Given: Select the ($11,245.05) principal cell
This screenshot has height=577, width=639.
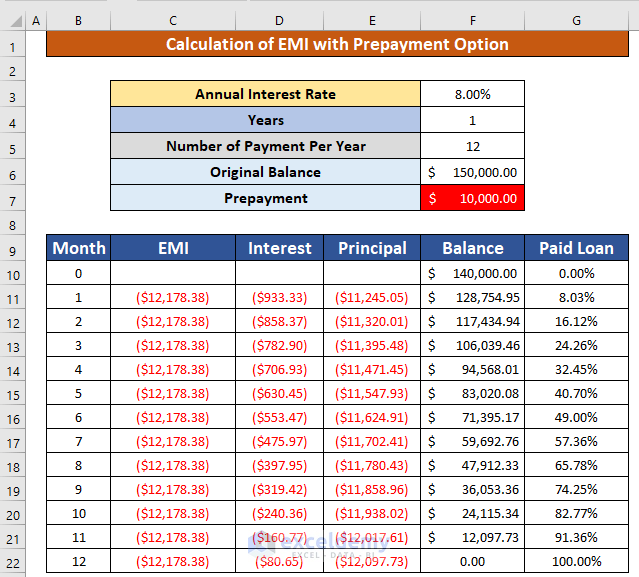Looking at the screenshot, I should 372,297.
